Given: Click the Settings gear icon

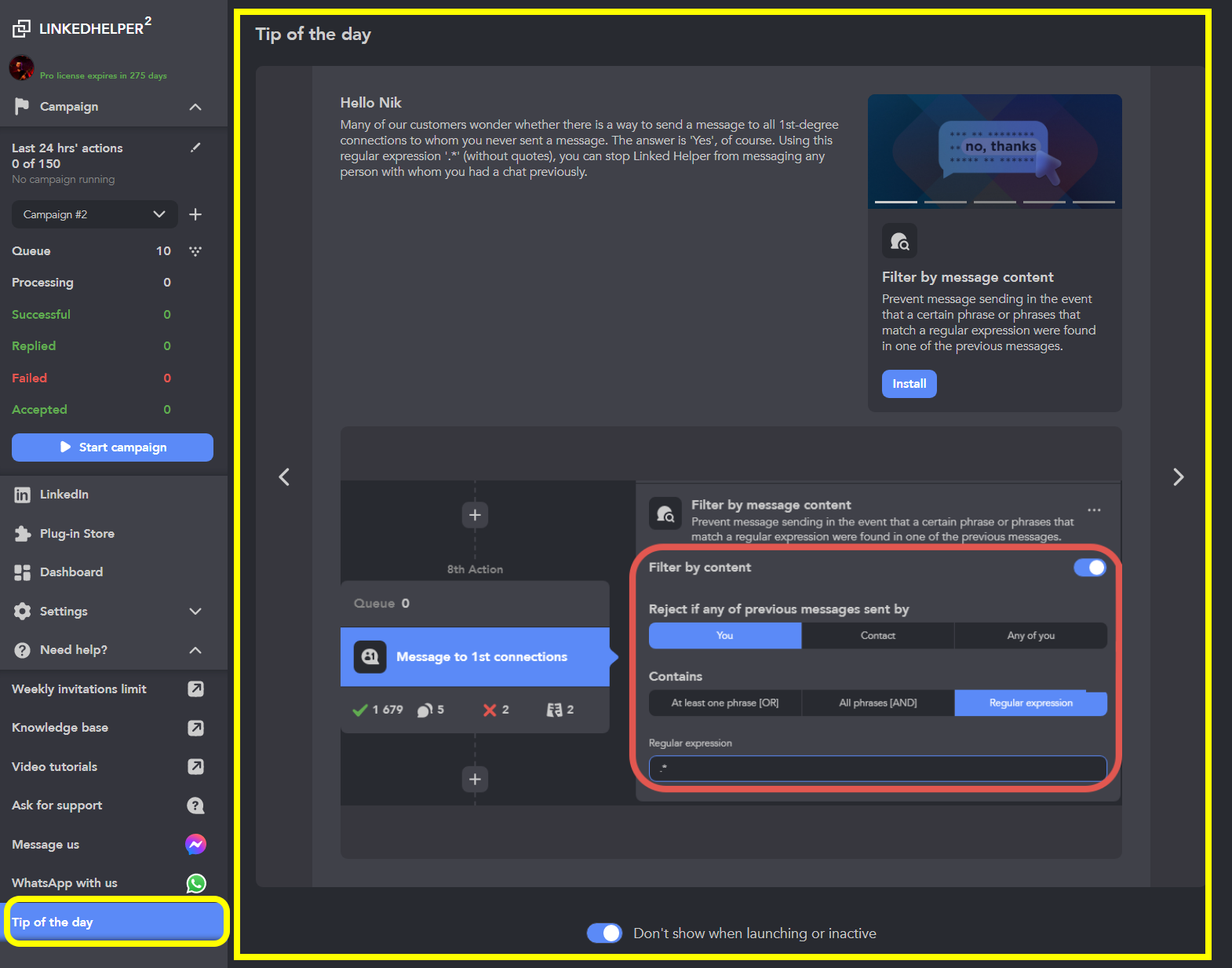Looking at the screenshot, I should pos(23,612).
